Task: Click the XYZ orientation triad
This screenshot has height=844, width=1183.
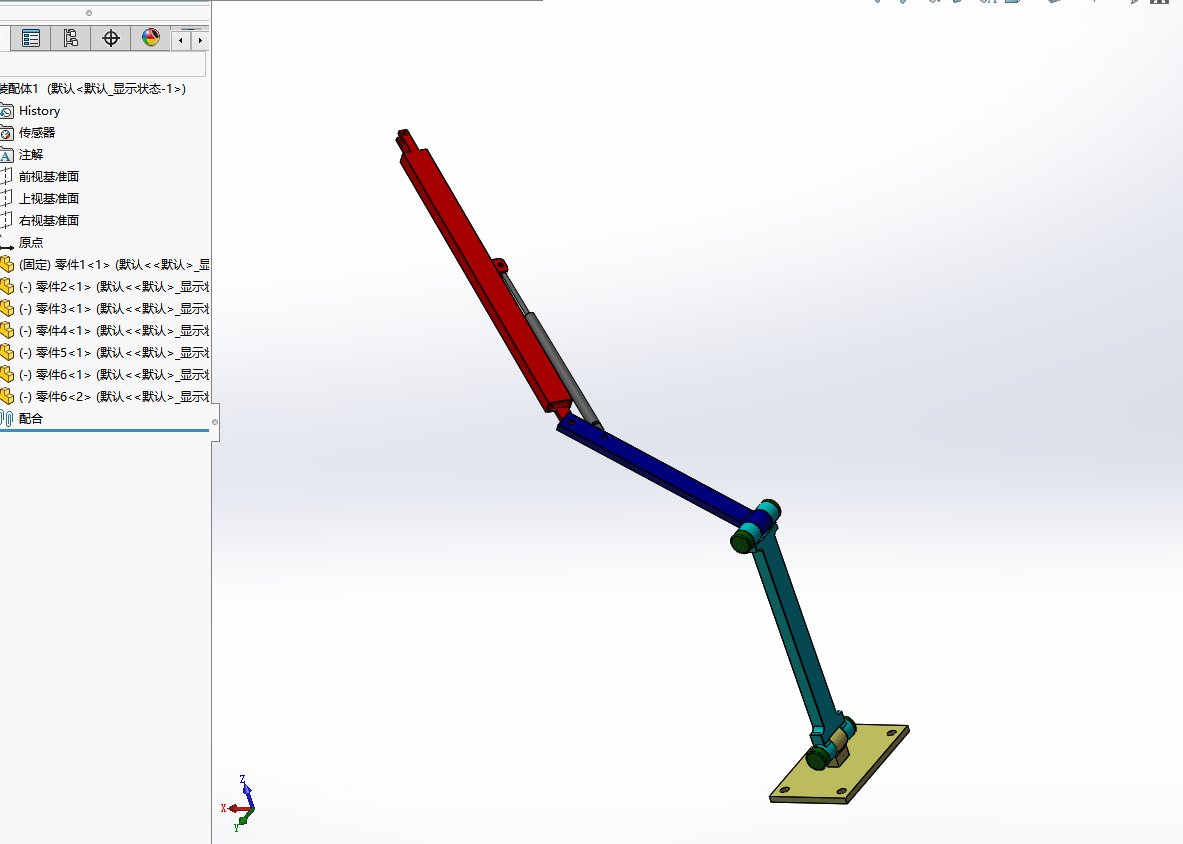Action: [x=240, y=804]
